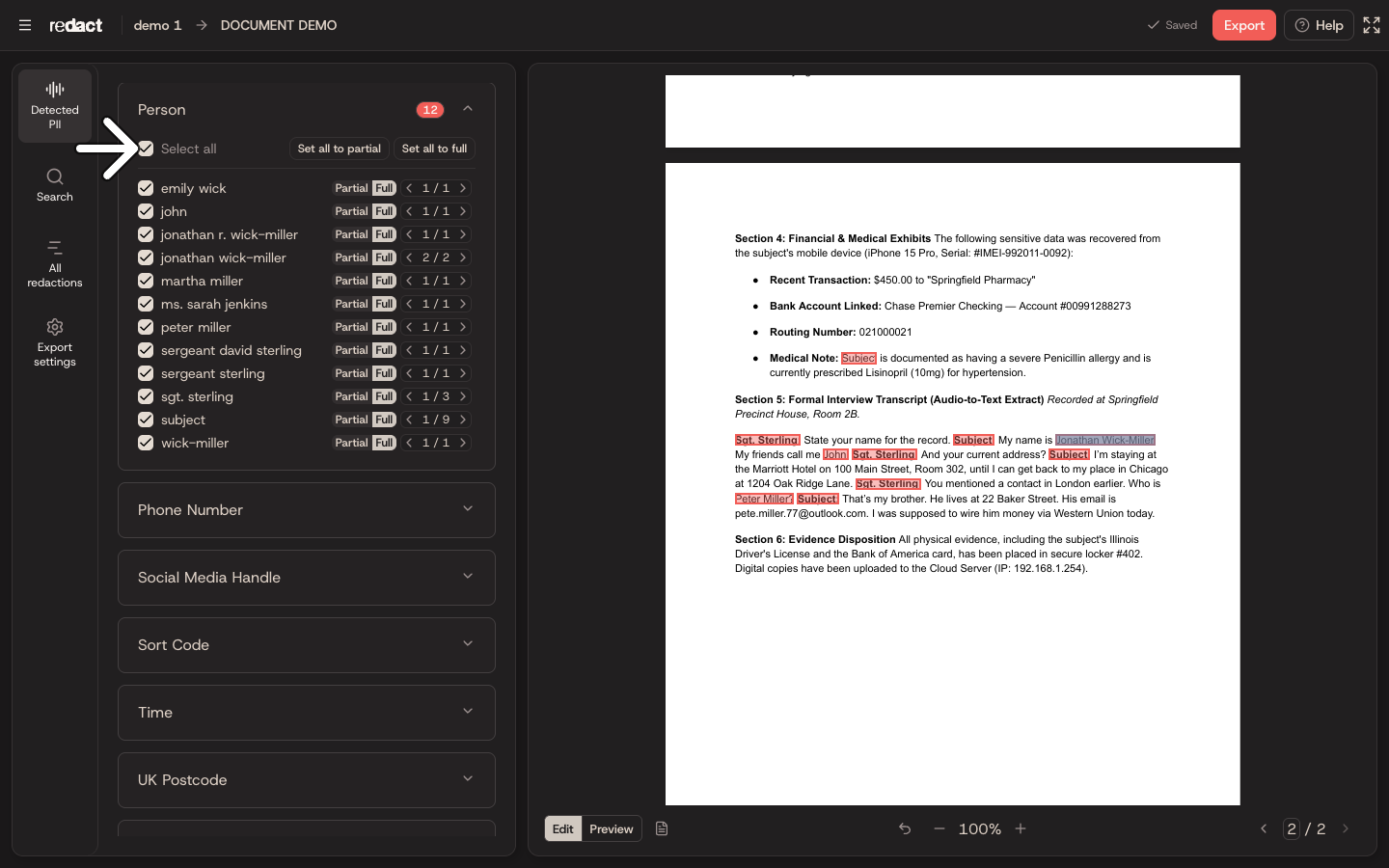Next occurrence of jonathan wick-miller
This screenshot has width=1389, height=868.
tap(463, 258)
